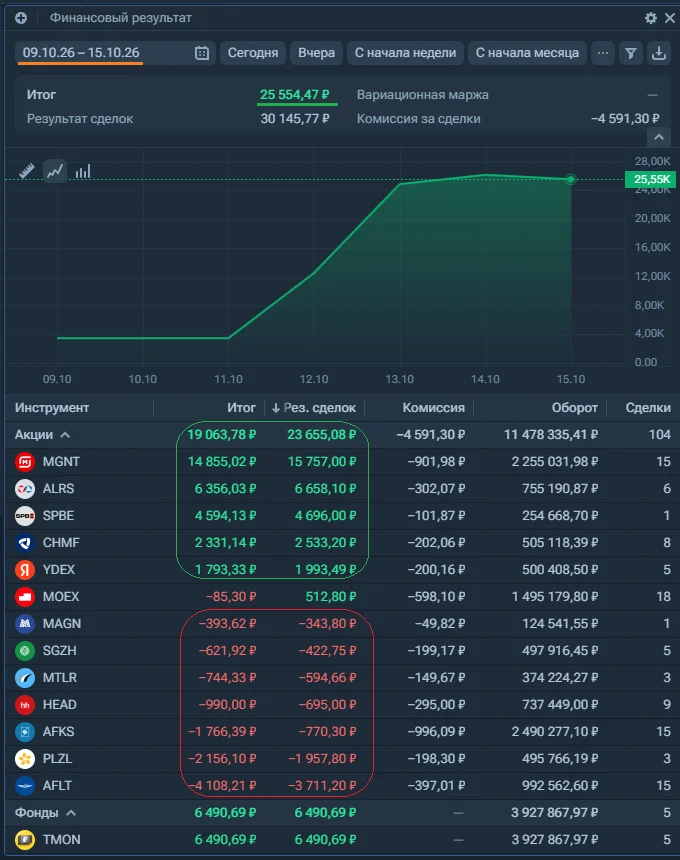Click the add widget plus icon
The image size is (680, 860).
[21, 18]
